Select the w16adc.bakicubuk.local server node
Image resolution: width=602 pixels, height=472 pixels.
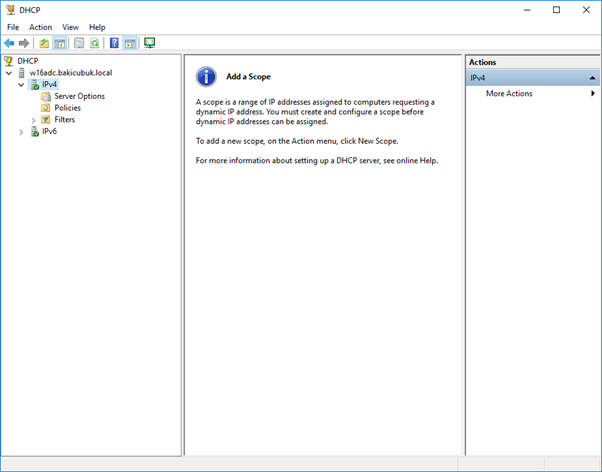tap(71, 73)
